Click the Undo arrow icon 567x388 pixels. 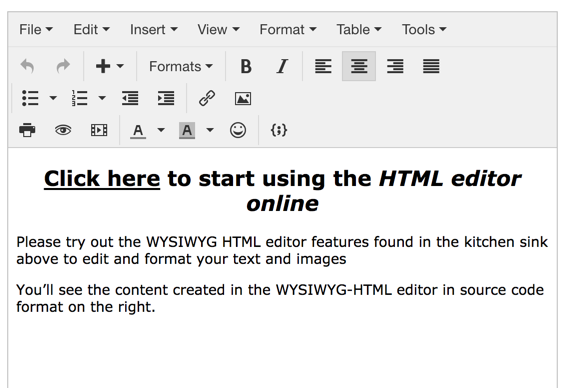click(27, 66)
